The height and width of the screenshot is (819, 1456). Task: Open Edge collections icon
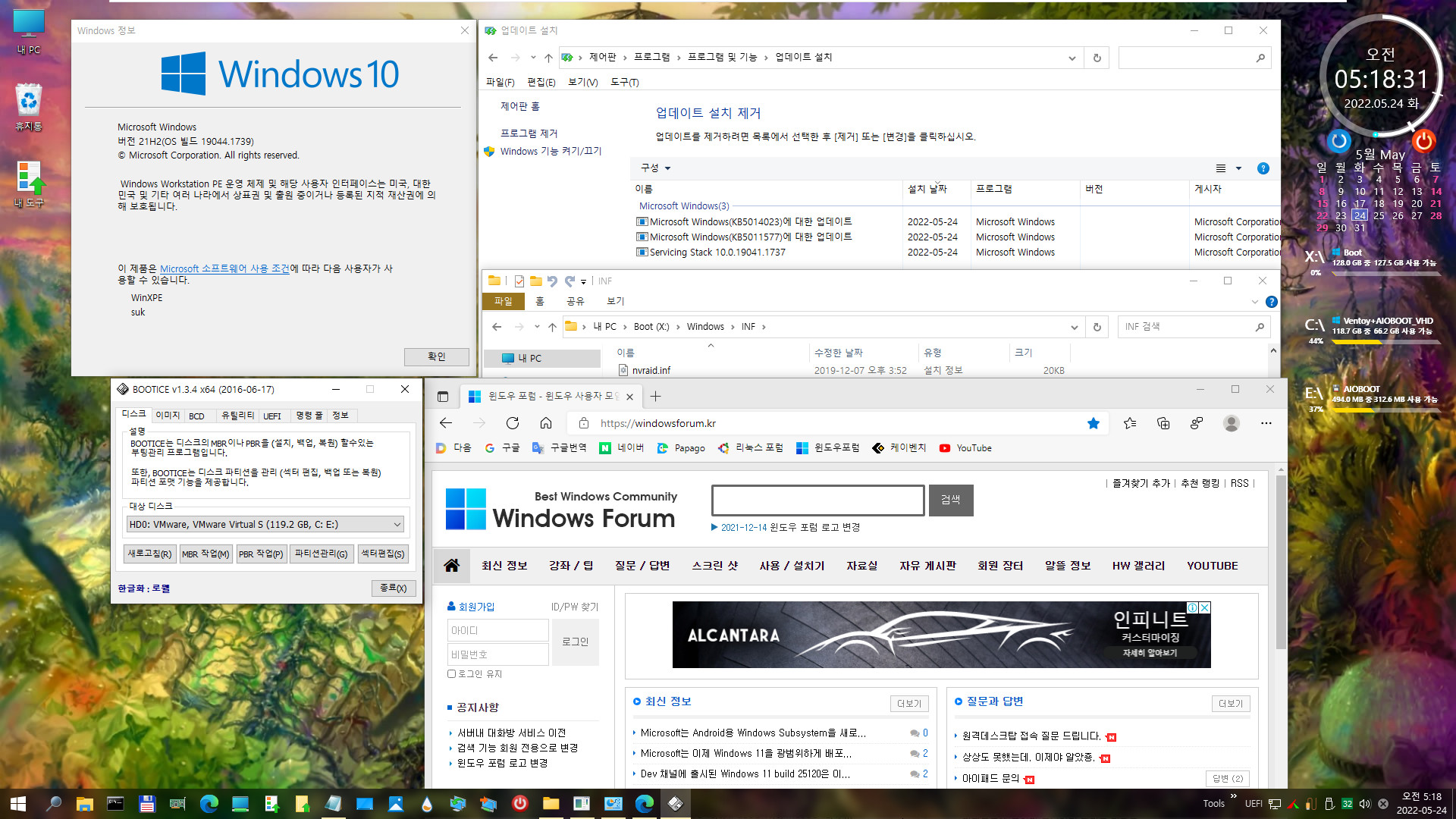click(x=1163, y=423)
